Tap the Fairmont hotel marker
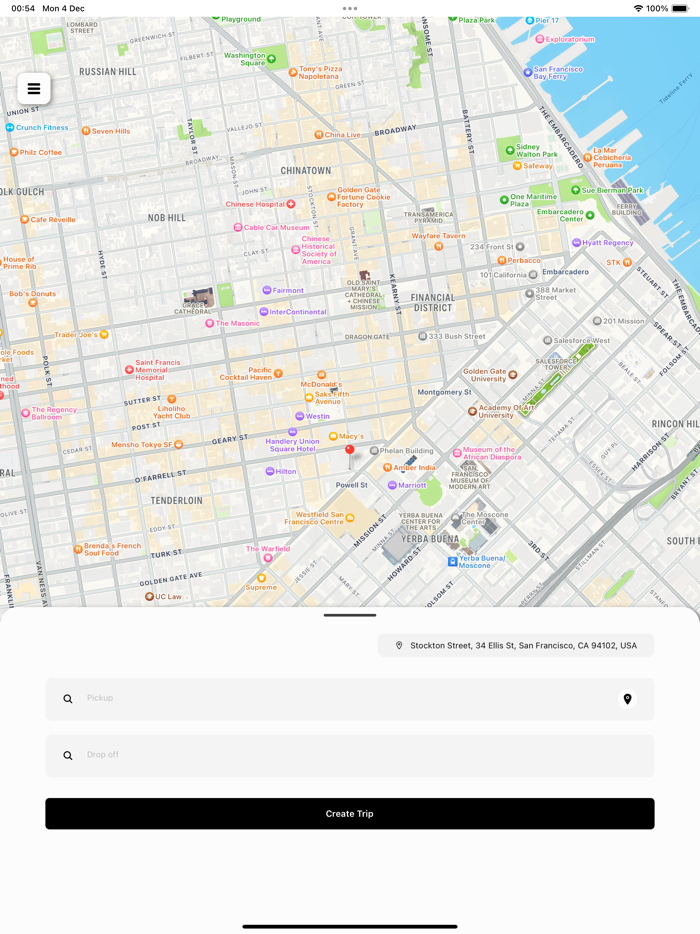This screenshot has height=934, width=700. (267, 290)
